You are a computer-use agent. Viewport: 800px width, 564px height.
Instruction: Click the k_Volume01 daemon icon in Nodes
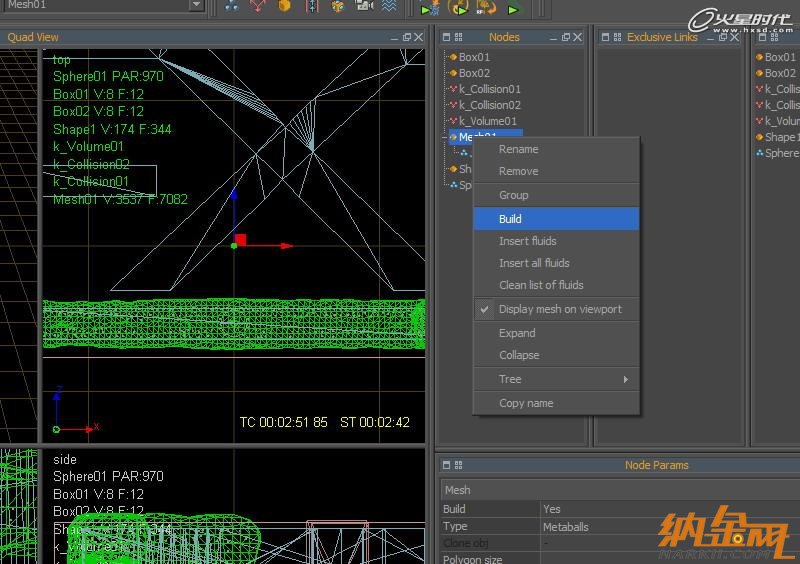pos(453,121)
